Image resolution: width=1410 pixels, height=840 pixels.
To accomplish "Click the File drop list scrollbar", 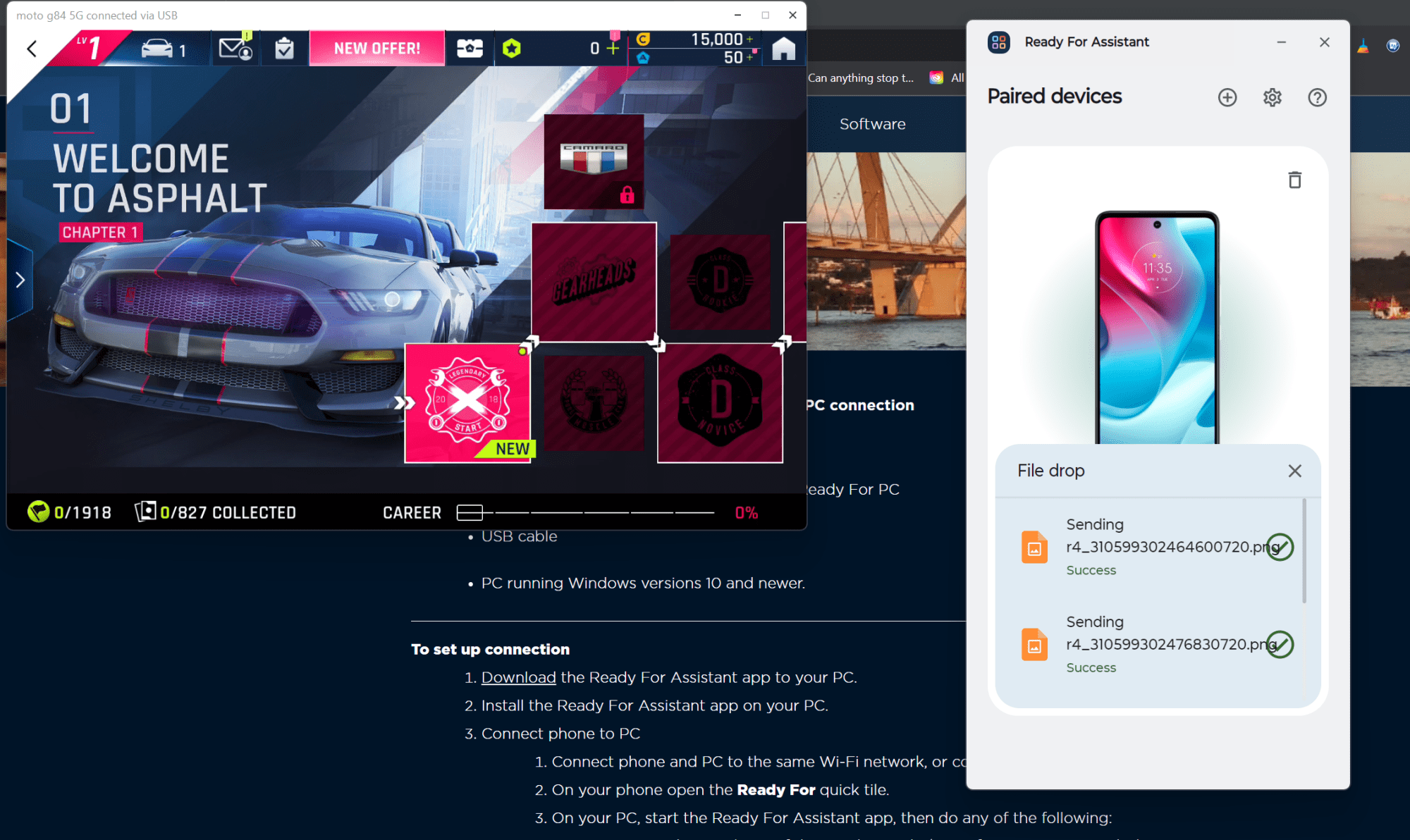I will (x=1304, y=550).
